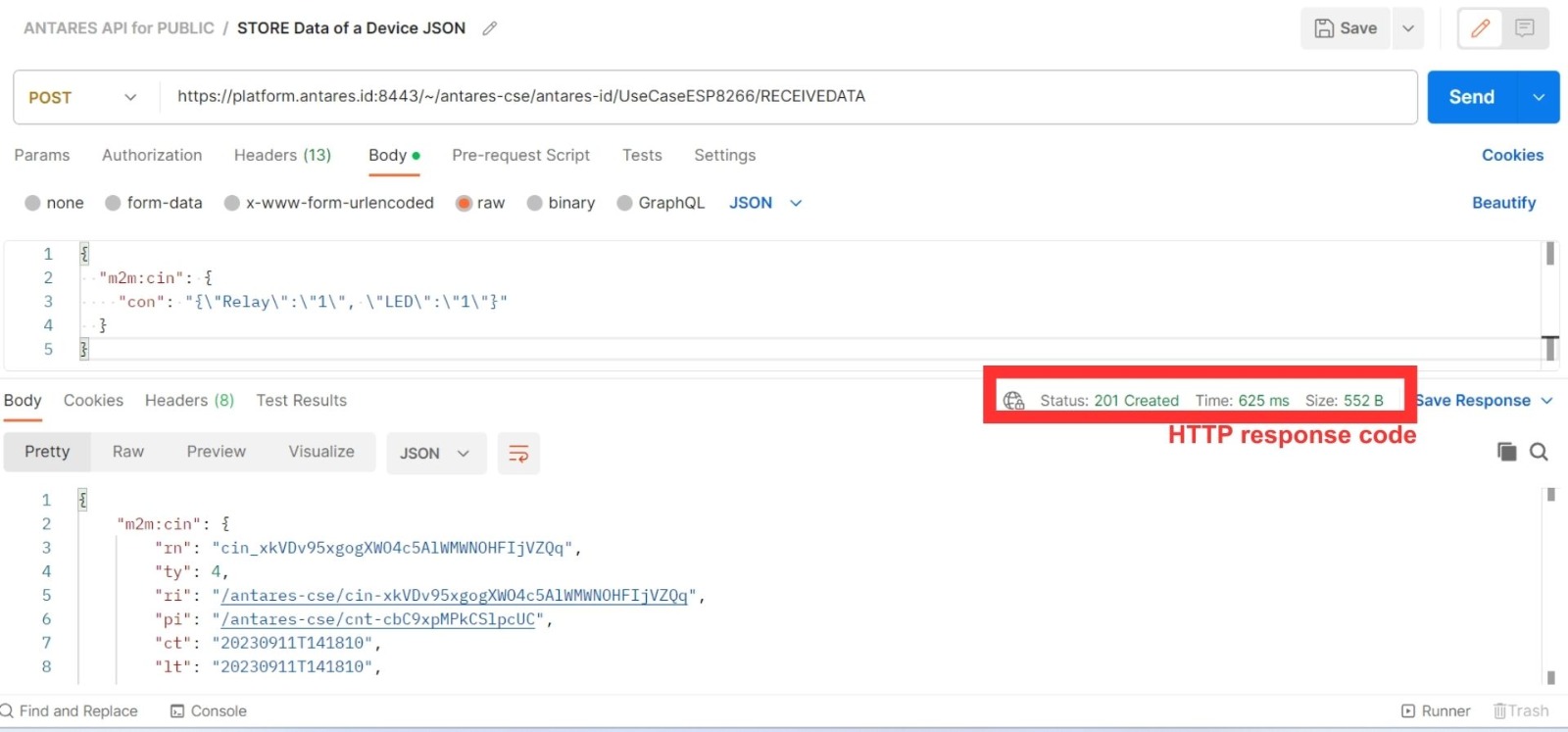Open the Cookies link
The height and width of the screenshot is (732, 1568).
1512,155
